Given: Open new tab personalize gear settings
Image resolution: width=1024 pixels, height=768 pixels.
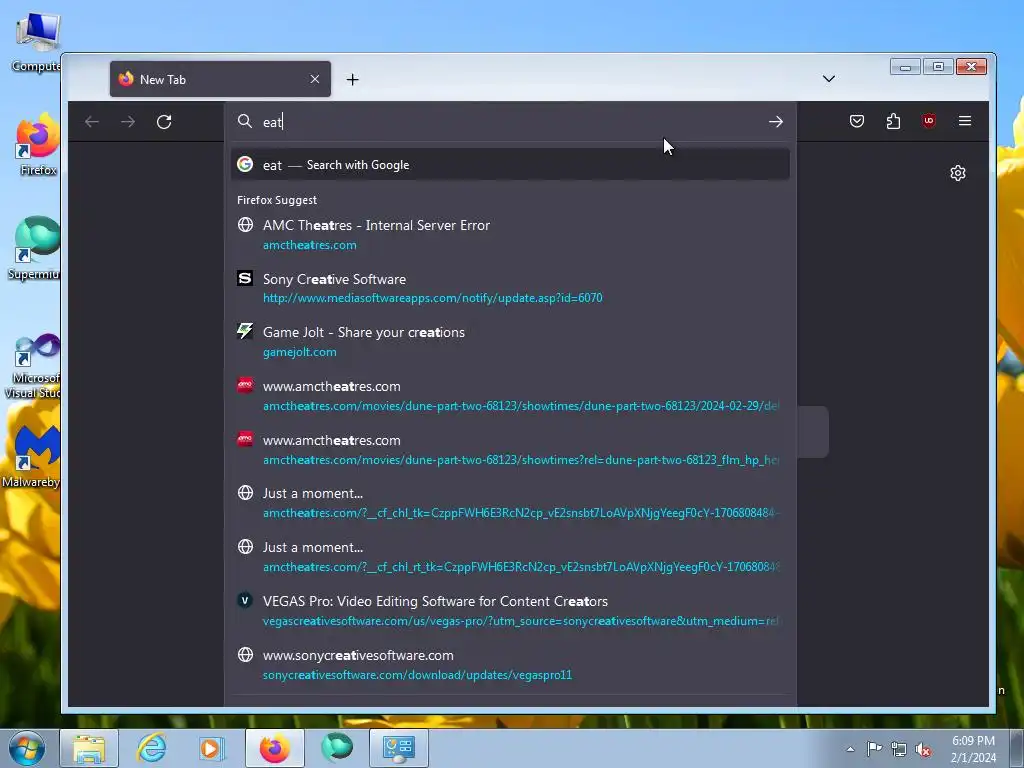Looking at the screenshot, I should (x=957, y=173).
